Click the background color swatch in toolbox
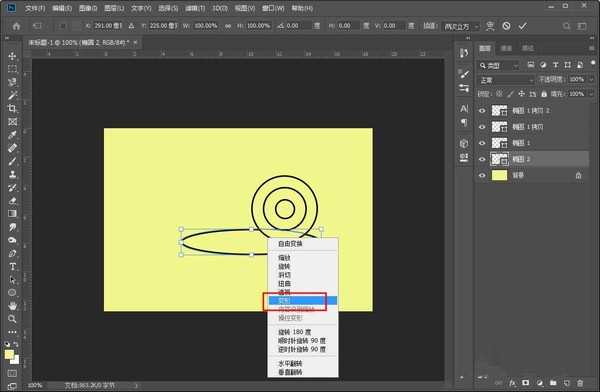Image resolution: width=600 pixels, height=392 pixels. (16, 361)
